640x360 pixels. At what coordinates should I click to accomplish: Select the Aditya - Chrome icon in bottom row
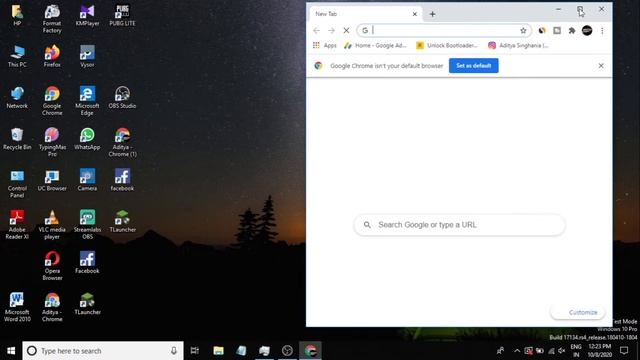(52, 308)
